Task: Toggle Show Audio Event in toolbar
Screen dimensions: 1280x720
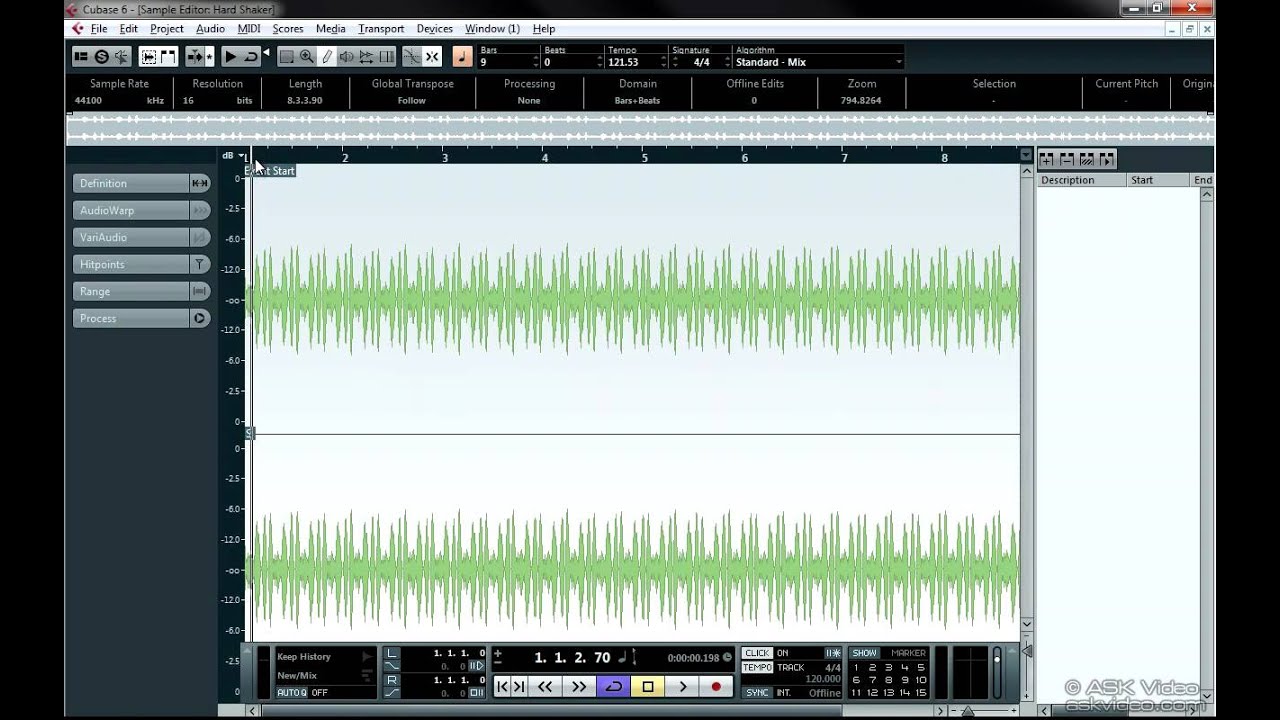Action: (x=148, y=57)
